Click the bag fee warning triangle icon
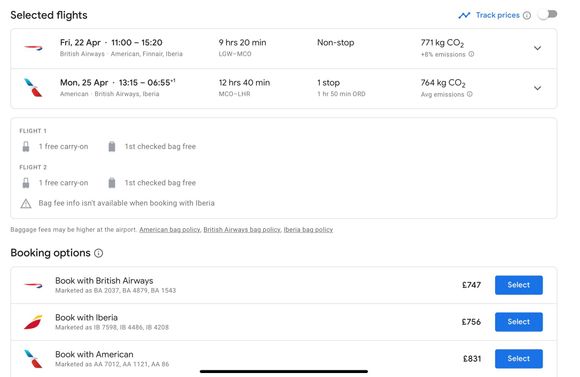 point(26,203)
